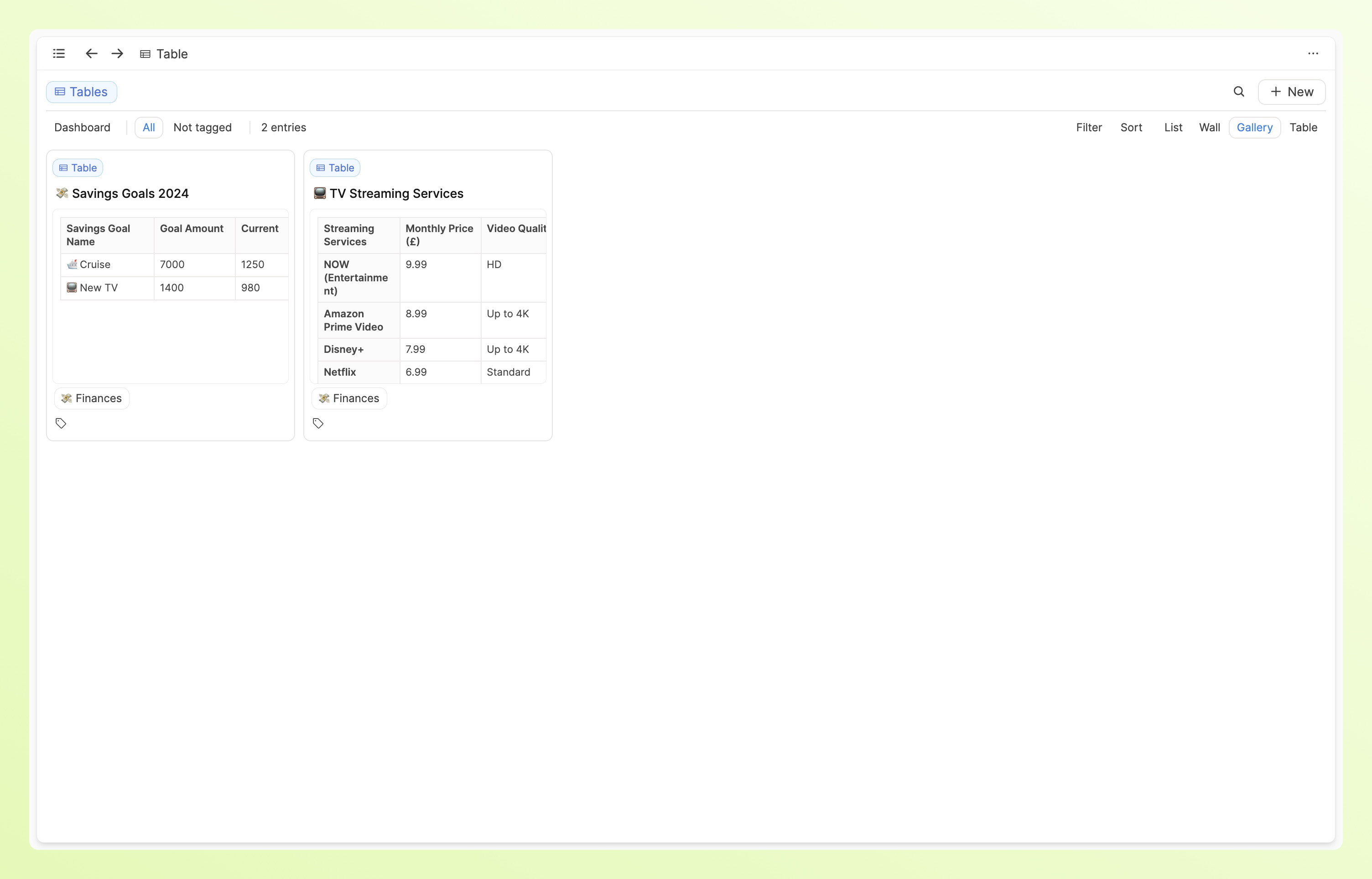Viewport: 1372px width, 879px height.
Task: Open the Dashboard link
Action: point(82,127)
